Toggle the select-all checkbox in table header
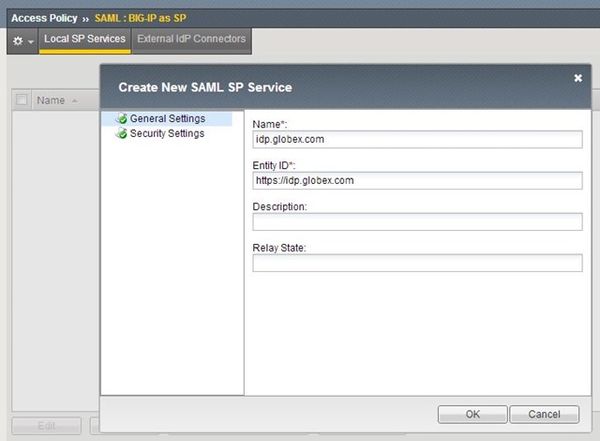 point(22,100)
